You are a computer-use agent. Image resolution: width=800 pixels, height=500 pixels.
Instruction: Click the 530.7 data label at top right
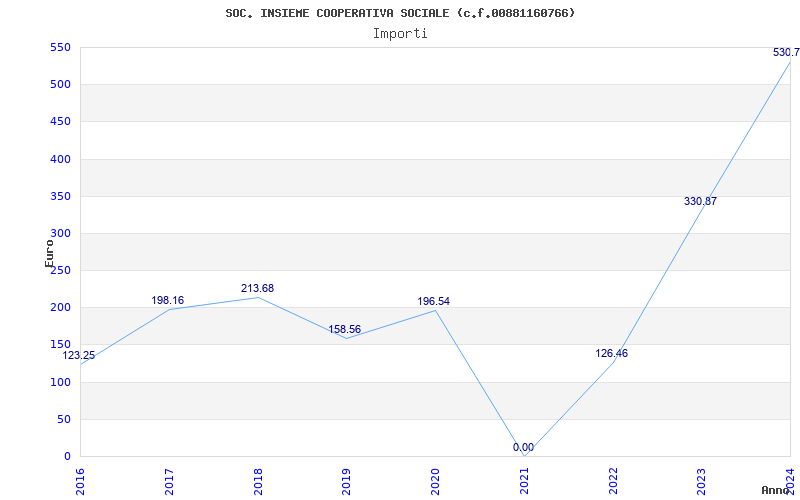point(786,53)
